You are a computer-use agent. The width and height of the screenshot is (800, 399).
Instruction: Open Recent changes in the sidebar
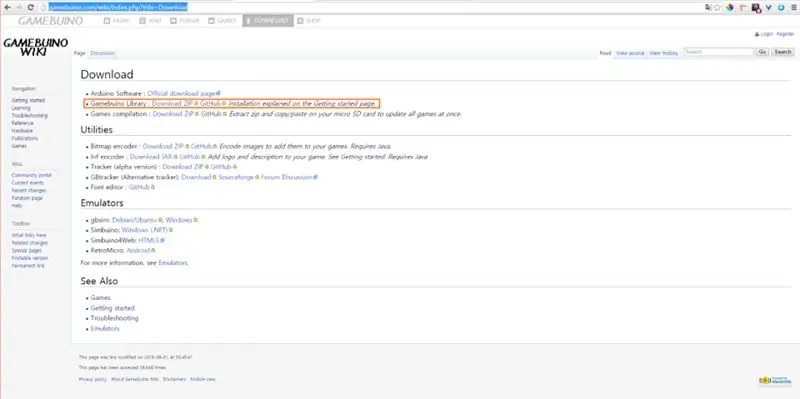coord(29,190)
